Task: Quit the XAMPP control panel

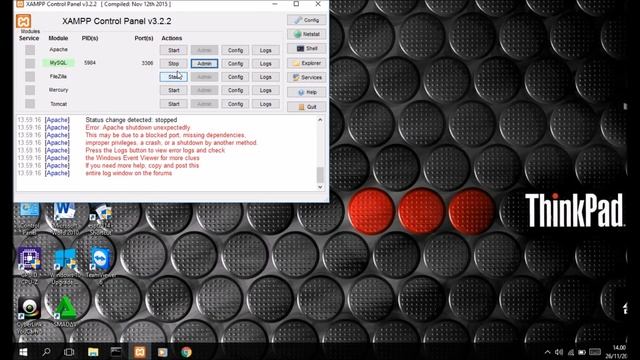Action: tap(307, 107)
